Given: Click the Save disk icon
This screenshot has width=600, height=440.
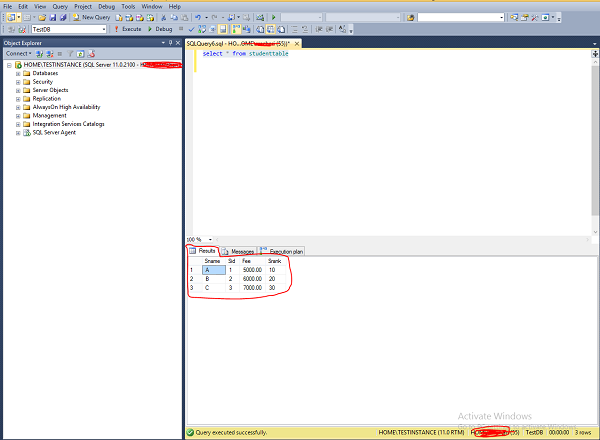Looking at the screenshot, I should coord(53,17).
